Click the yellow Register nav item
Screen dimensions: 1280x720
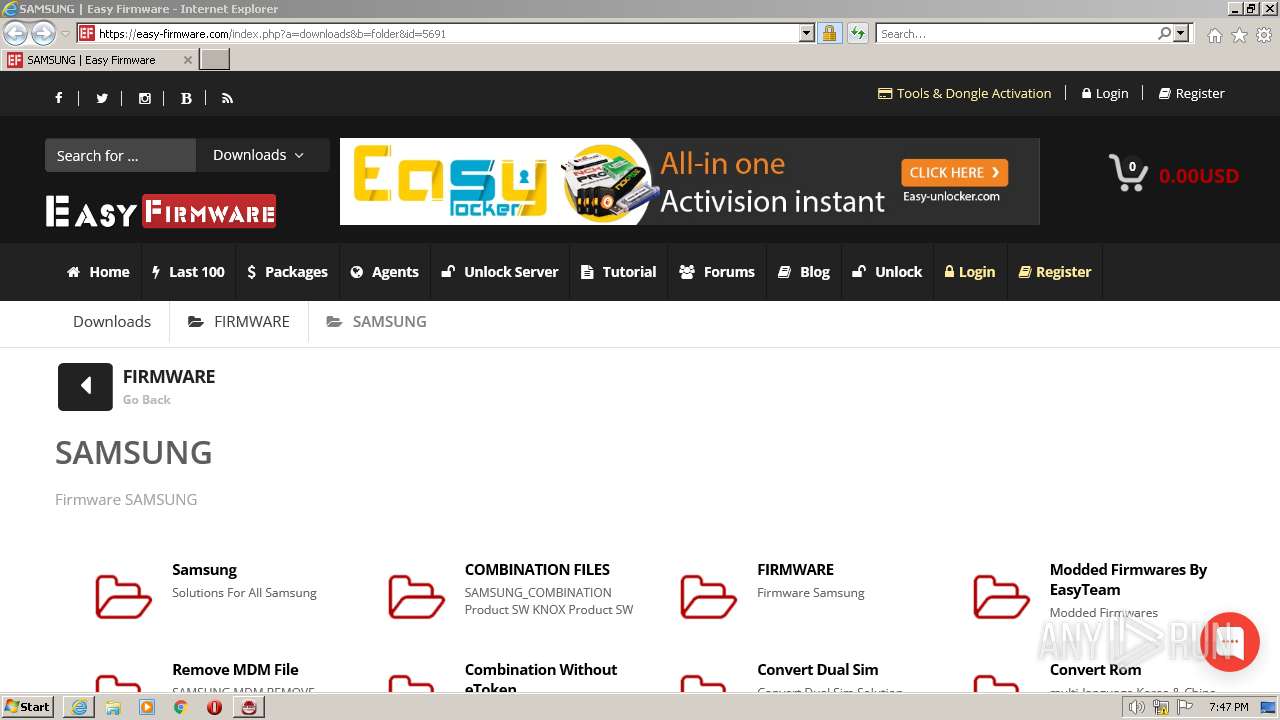(1055, 272)
